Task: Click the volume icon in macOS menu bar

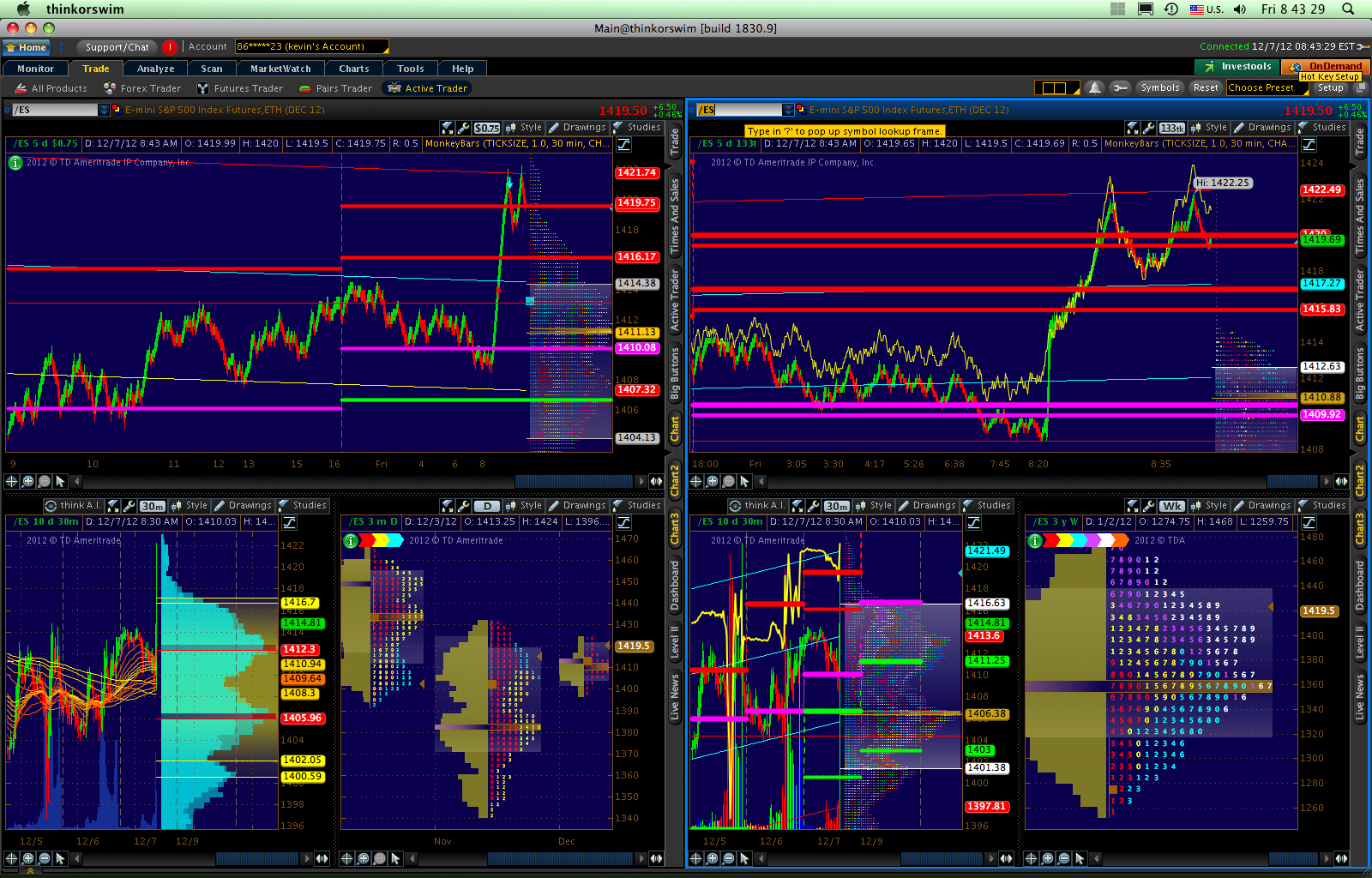Action: coord(1240,9)
